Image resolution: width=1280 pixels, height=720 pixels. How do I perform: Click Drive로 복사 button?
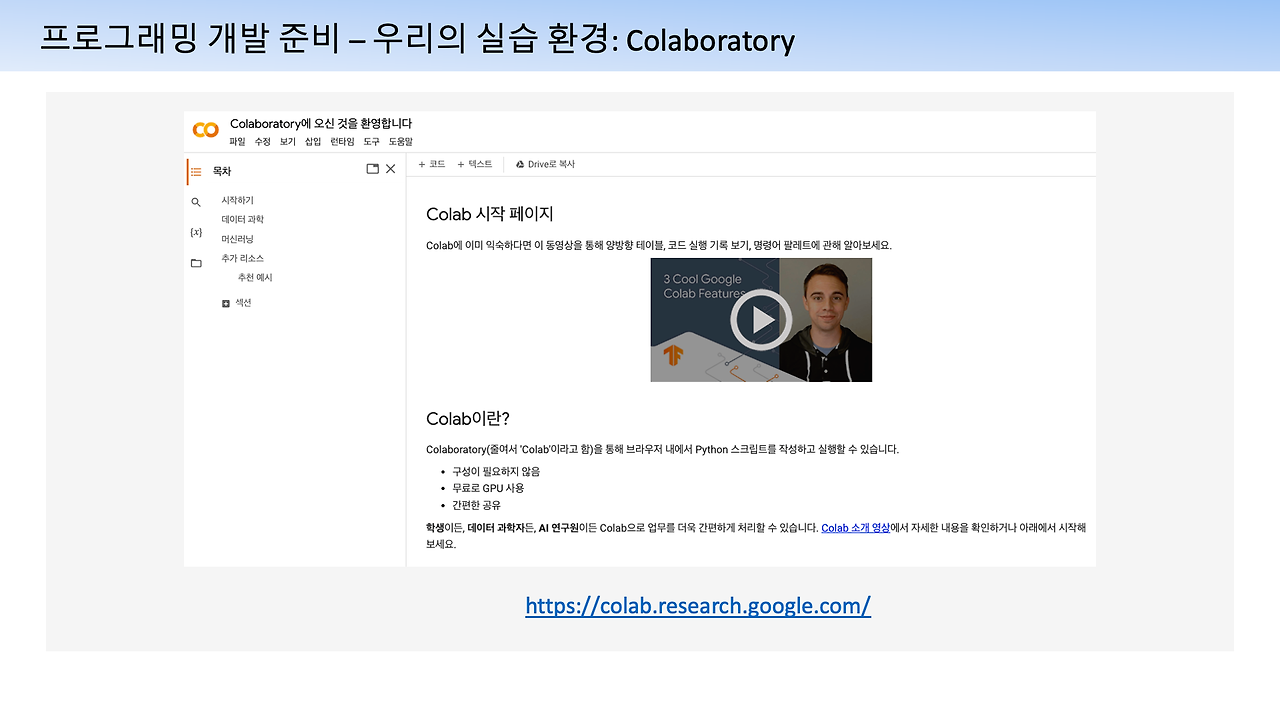pos(545,164)
